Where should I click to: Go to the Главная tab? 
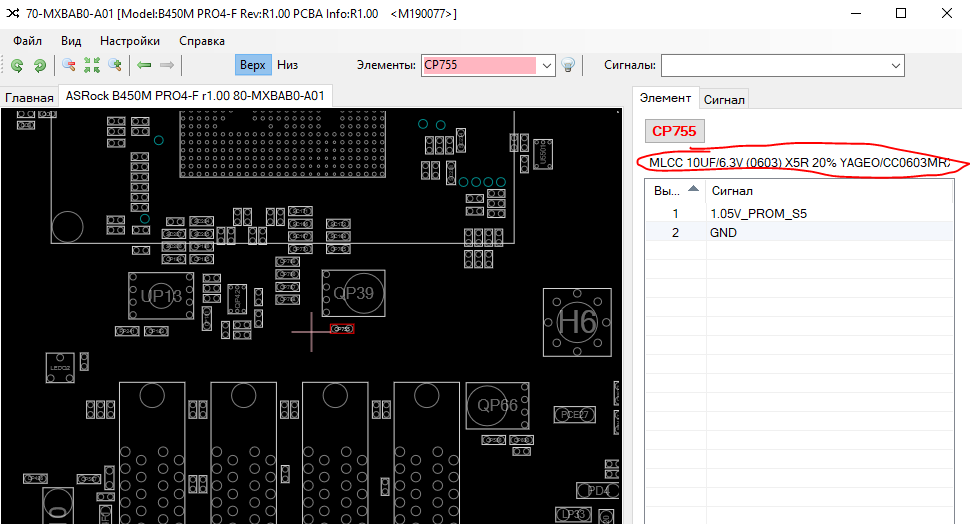point(29,98)
